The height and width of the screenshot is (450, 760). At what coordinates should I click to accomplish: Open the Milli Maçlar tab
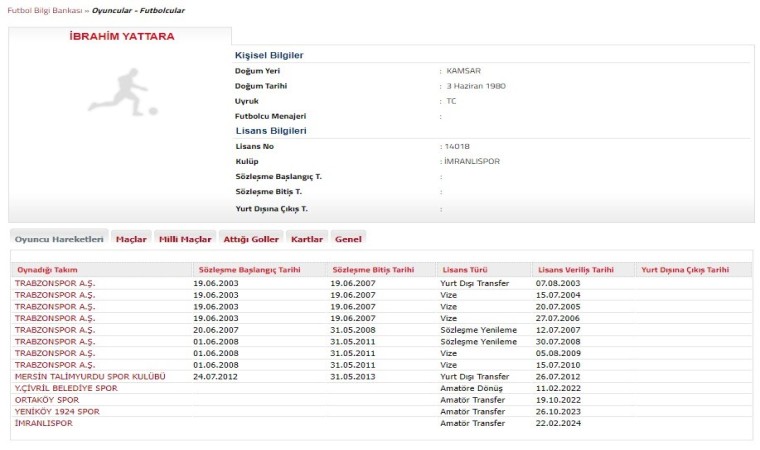point(185,239)
